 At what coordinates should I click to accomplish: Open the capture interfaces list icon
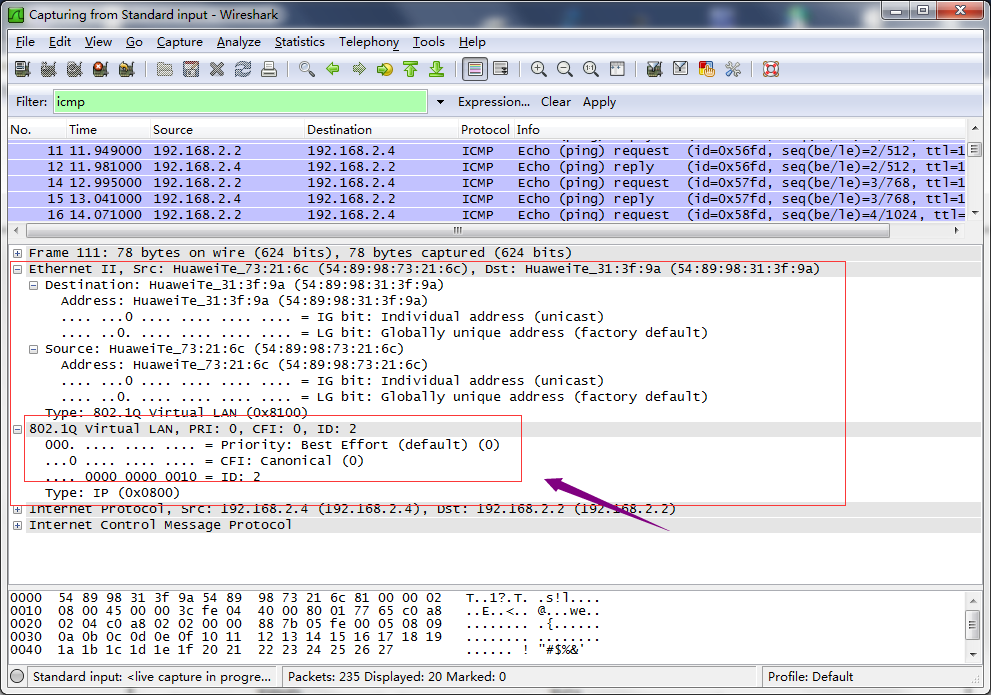(x=23, y=69)
